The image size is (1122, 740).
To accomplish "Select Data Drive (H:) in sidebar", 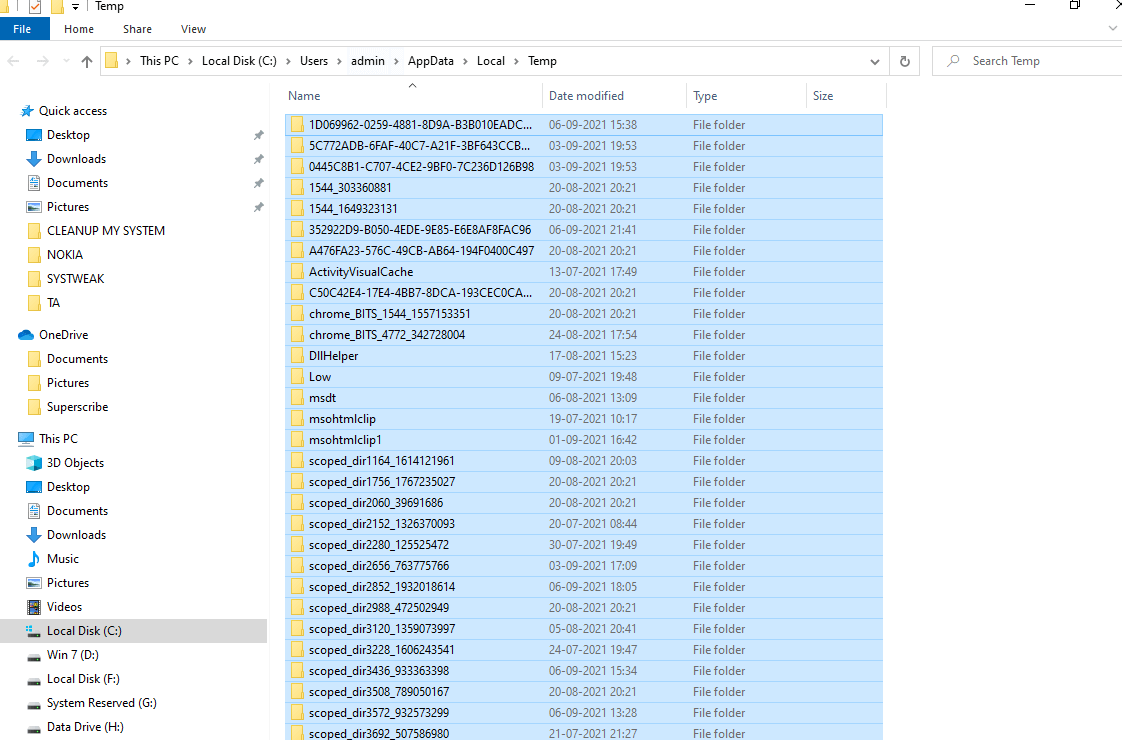I will [x=84, y=727].
